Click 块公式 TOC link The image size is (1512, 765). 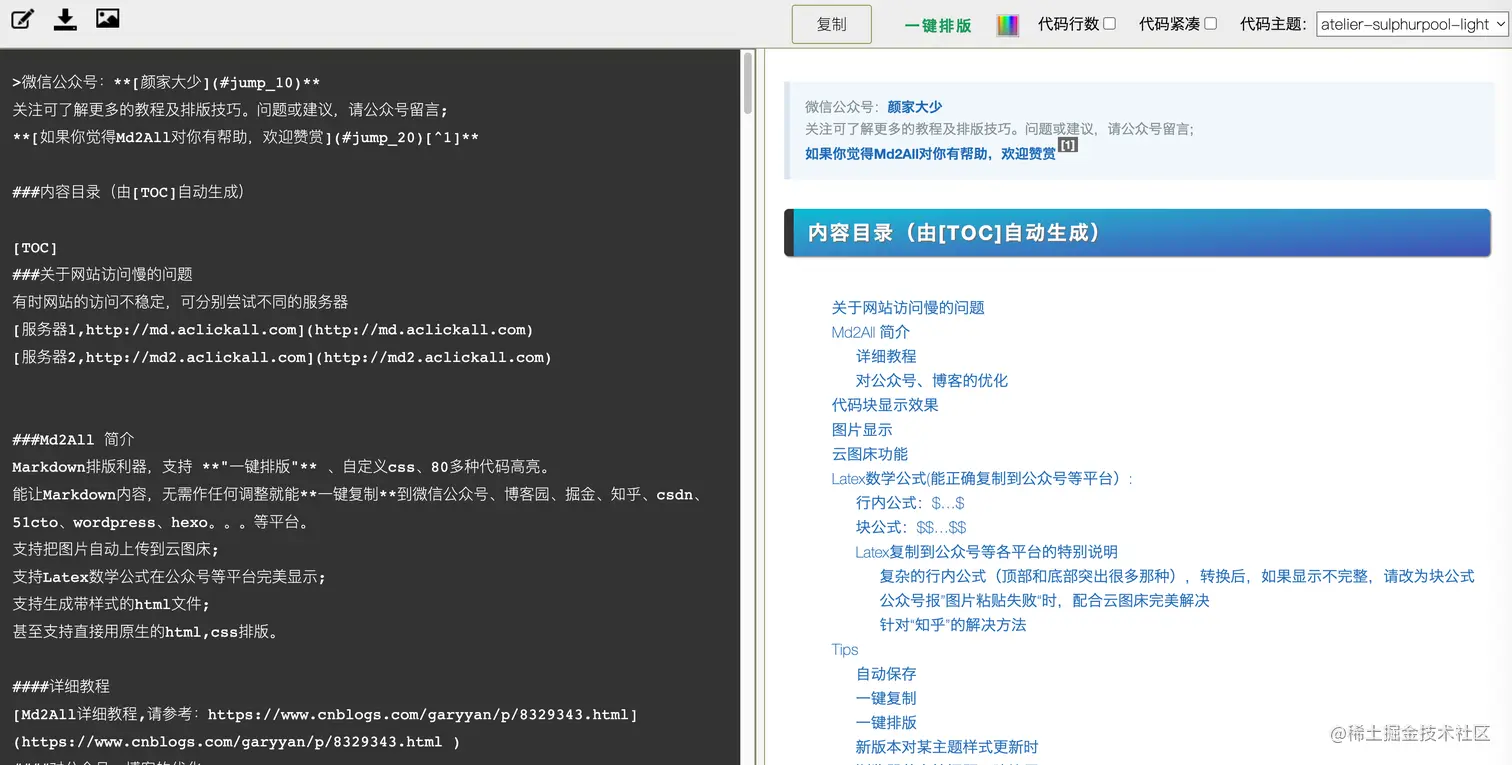pyautogui.click(x=911, y=527)
